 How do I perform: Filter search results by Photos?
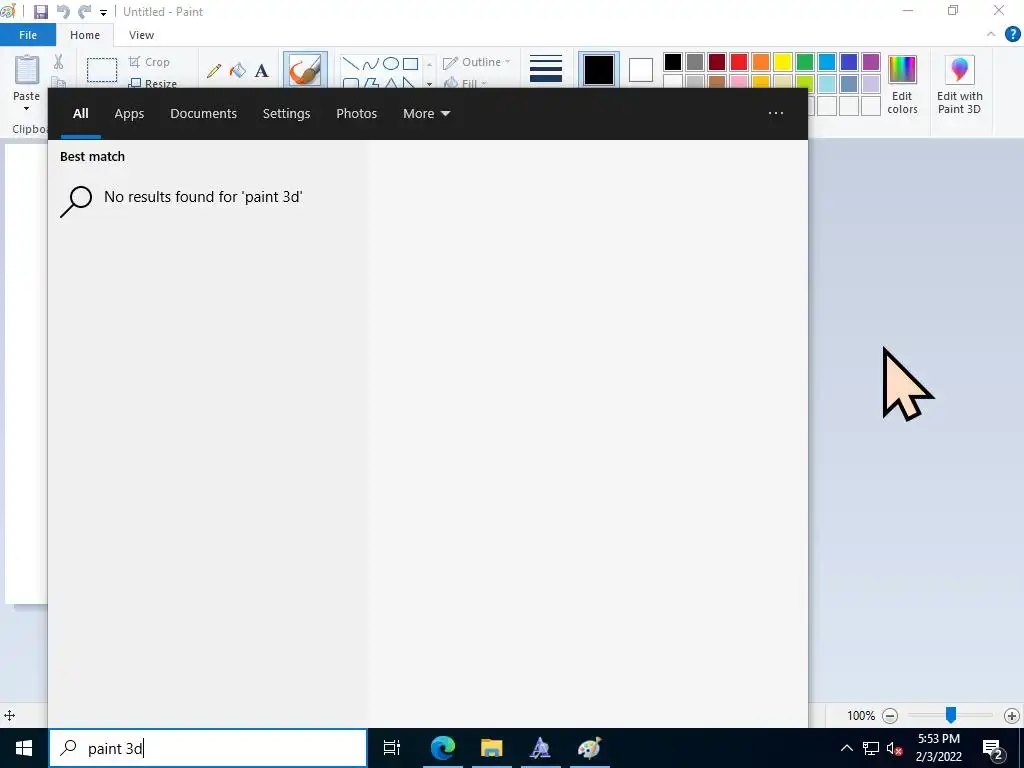point(357,114)
